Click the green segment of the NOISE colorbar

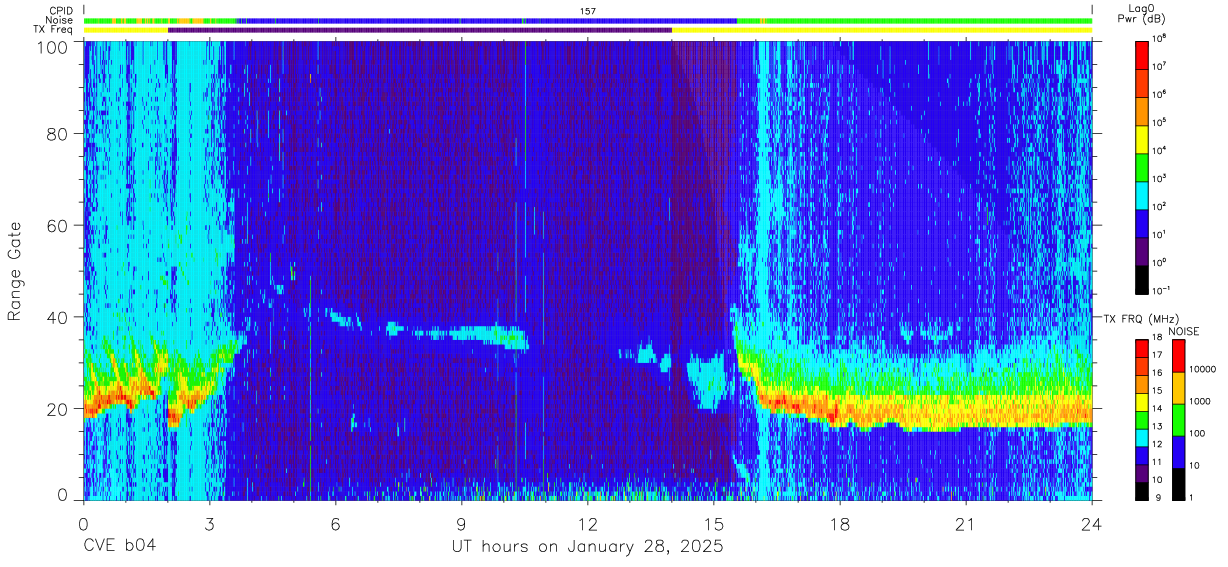click(1179, 419)
